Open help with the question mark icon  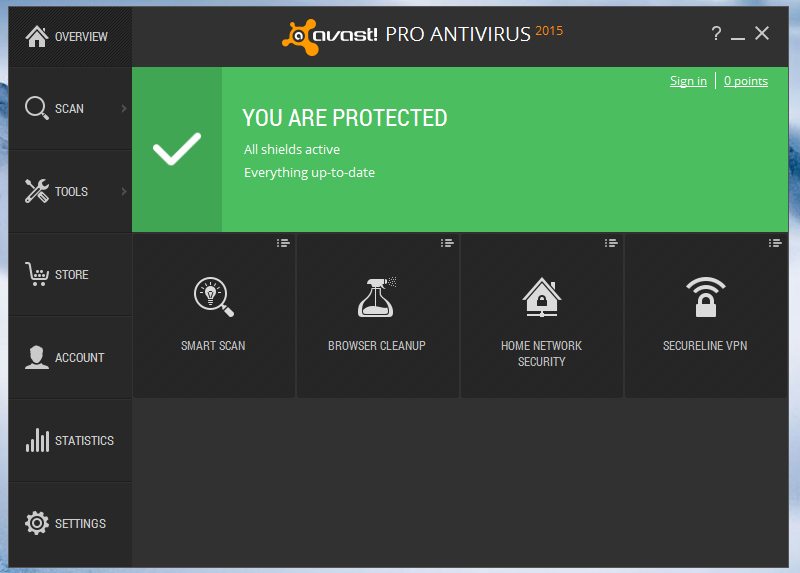(x=716, y=34)
